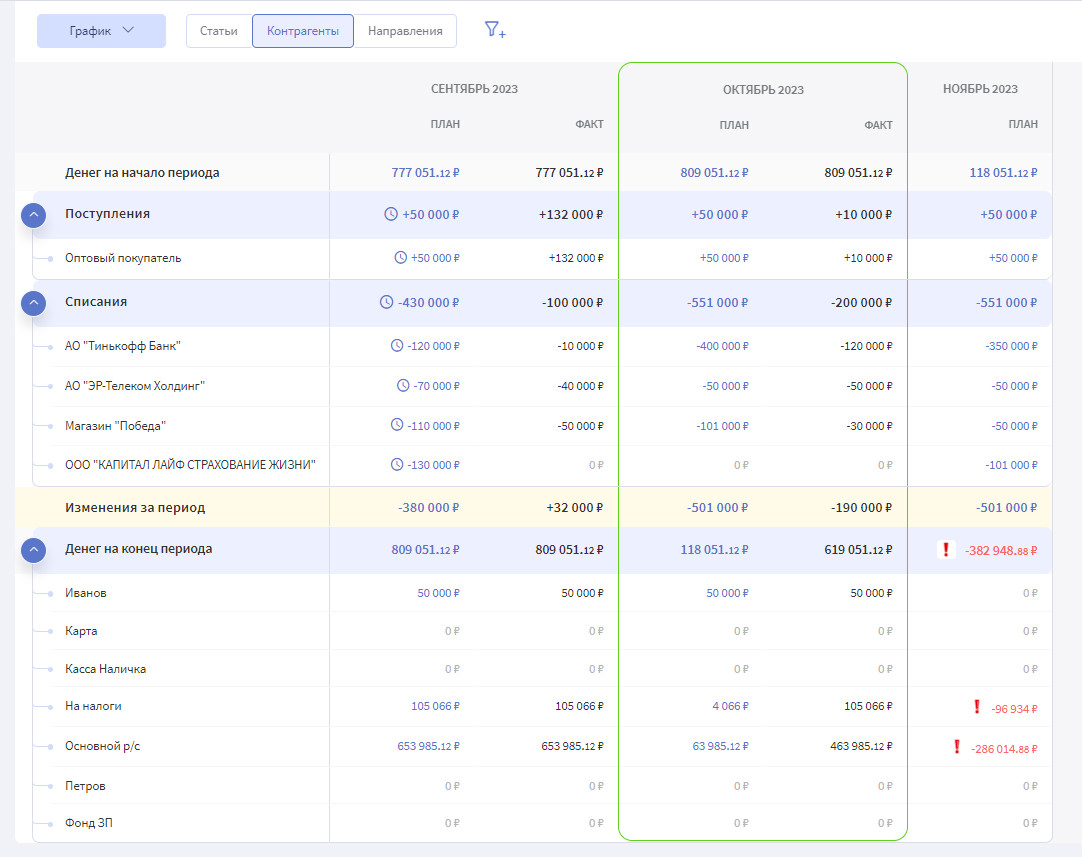Screen dimensions: 1082x857
Task: Click clock icon in September Поступления plan
Action: point(391,214)
